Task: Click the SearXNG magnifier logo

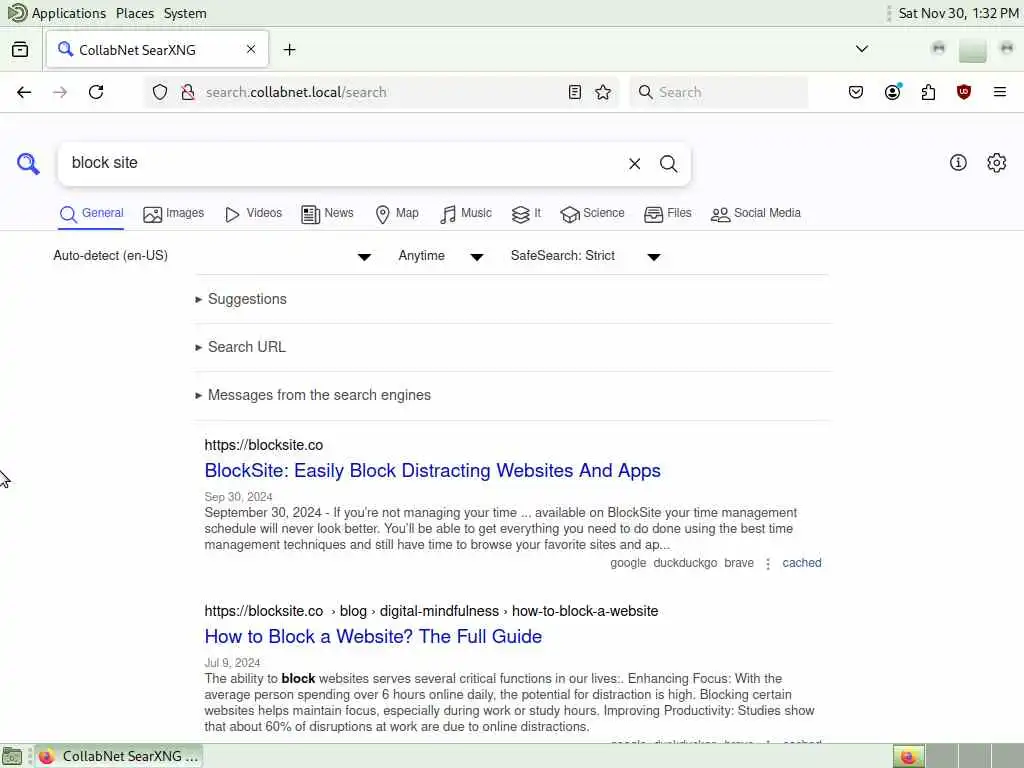Action: (28, 163)
